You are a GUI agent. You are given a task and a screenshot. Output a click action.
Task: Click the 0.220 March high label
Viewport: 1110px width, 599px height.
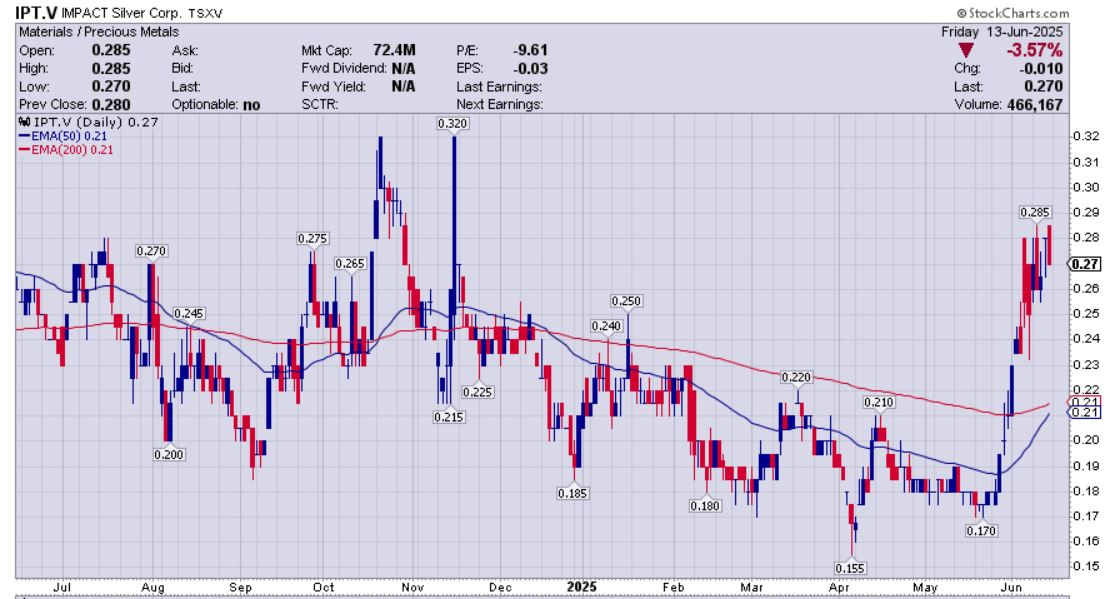click(796, 377)
